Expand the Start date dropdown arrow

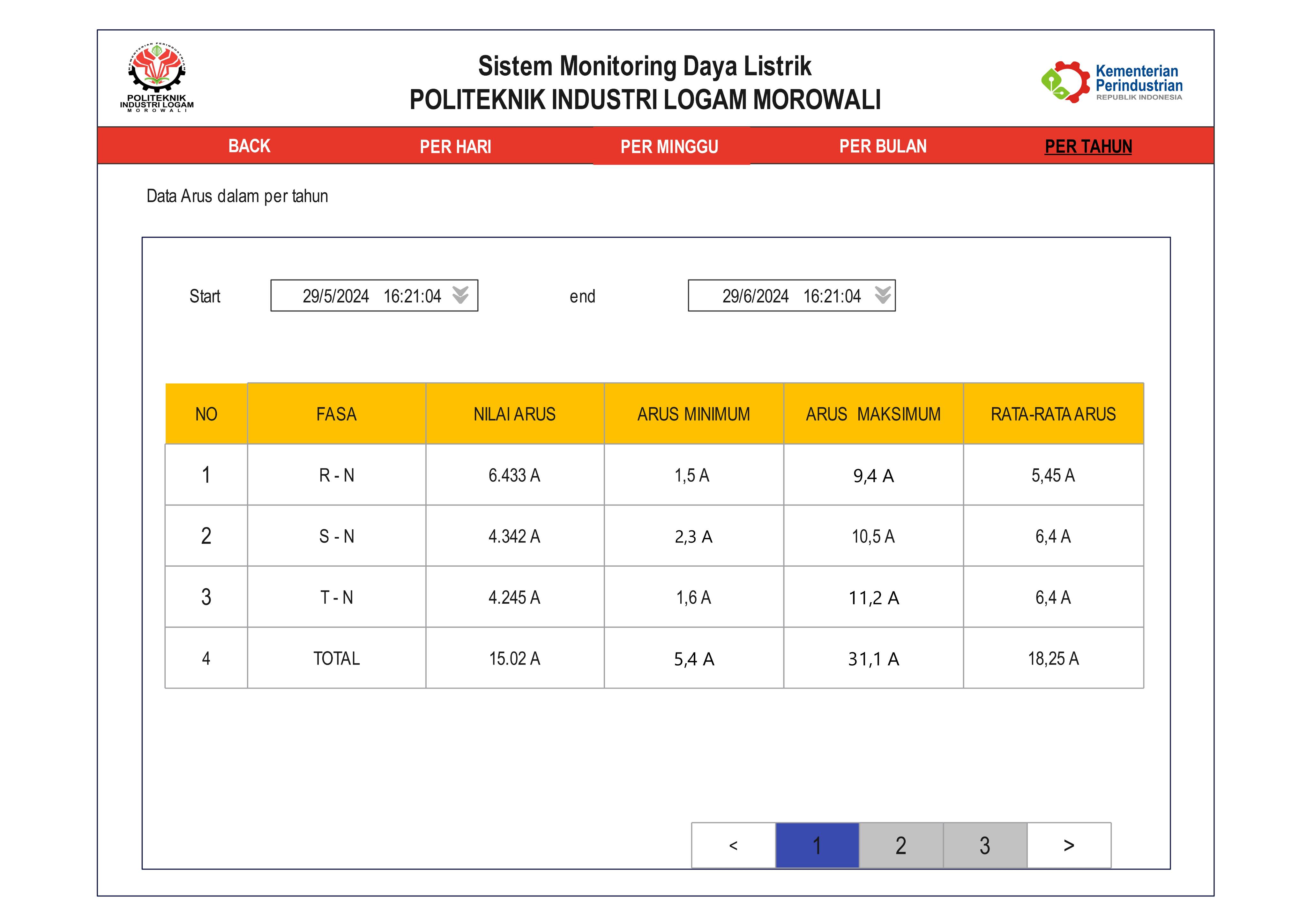point(460,295)
